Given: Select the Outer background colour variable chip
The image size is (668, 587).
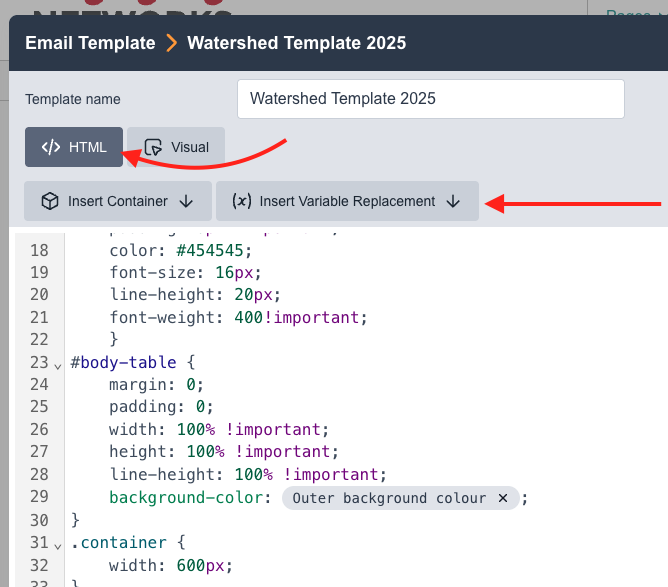Looking at the screenshot, I should pos(388,498).
